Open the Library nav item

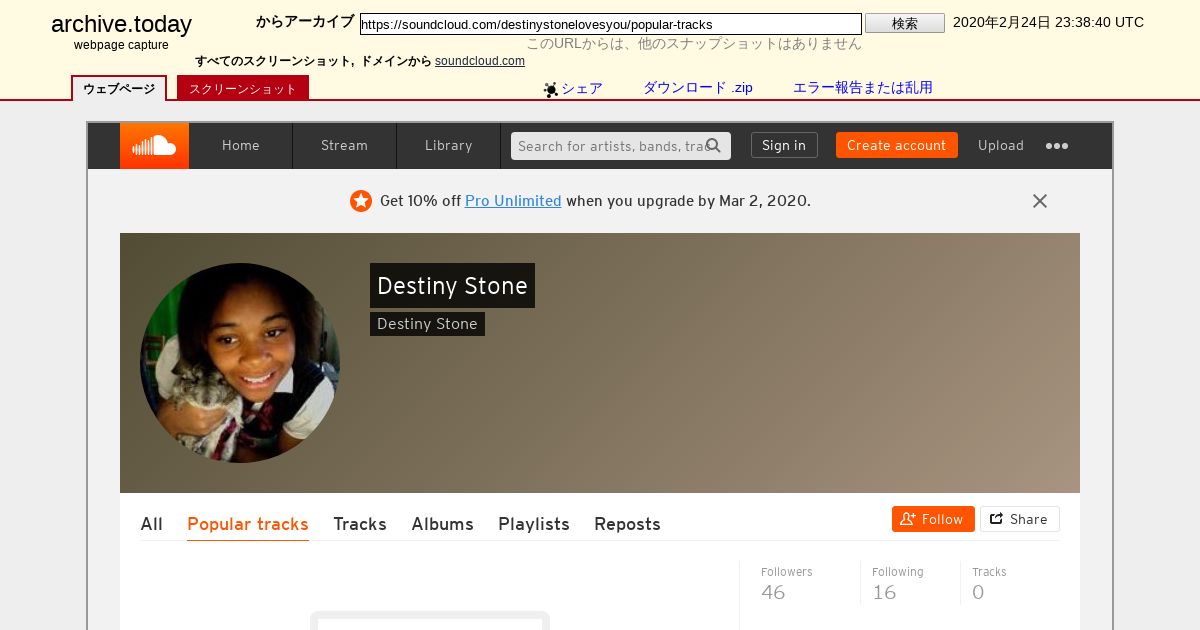click(x=449, y=146)
